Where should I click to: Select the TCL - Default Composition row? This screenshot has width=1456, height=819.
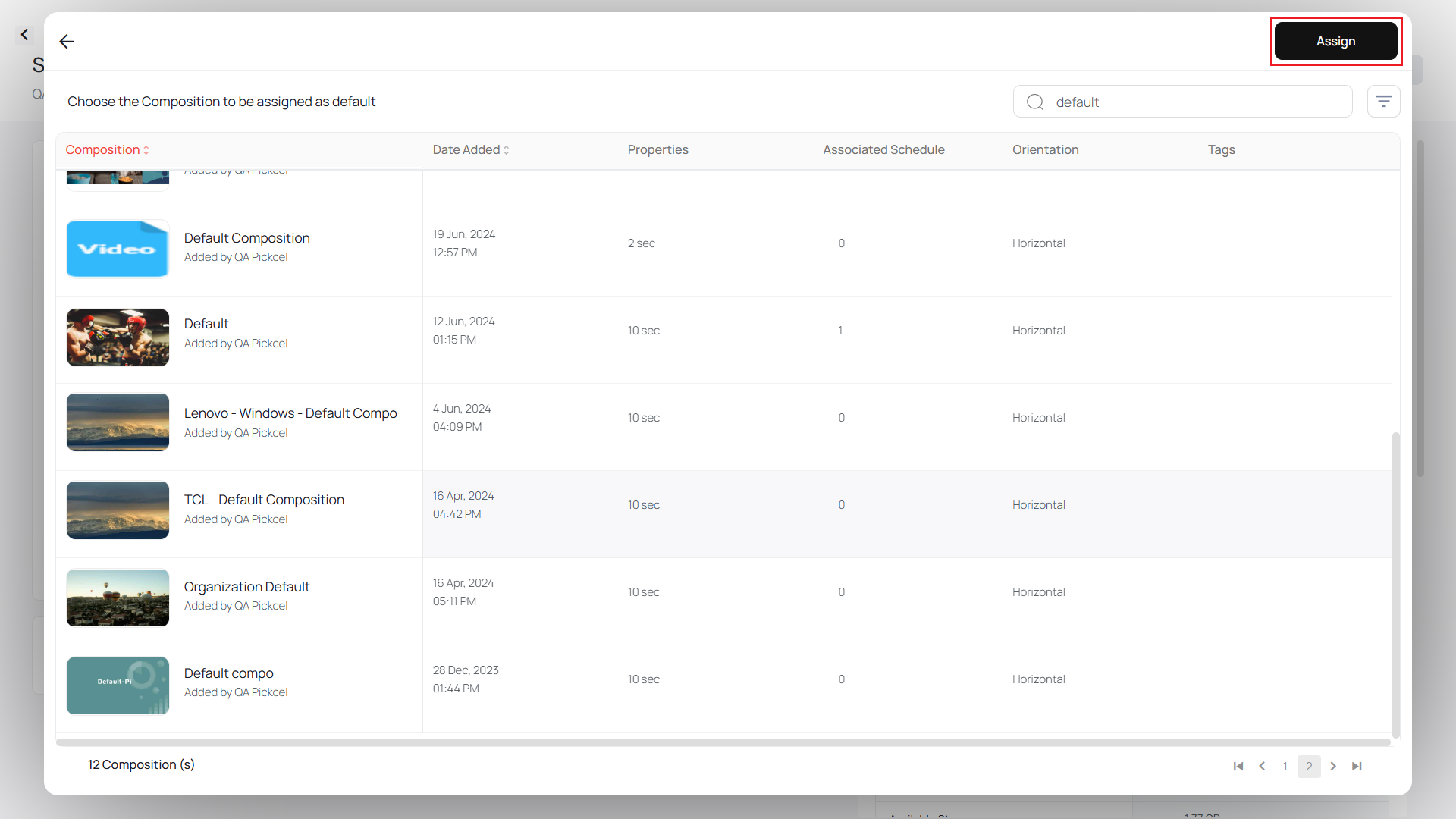(x=264, y=500)
